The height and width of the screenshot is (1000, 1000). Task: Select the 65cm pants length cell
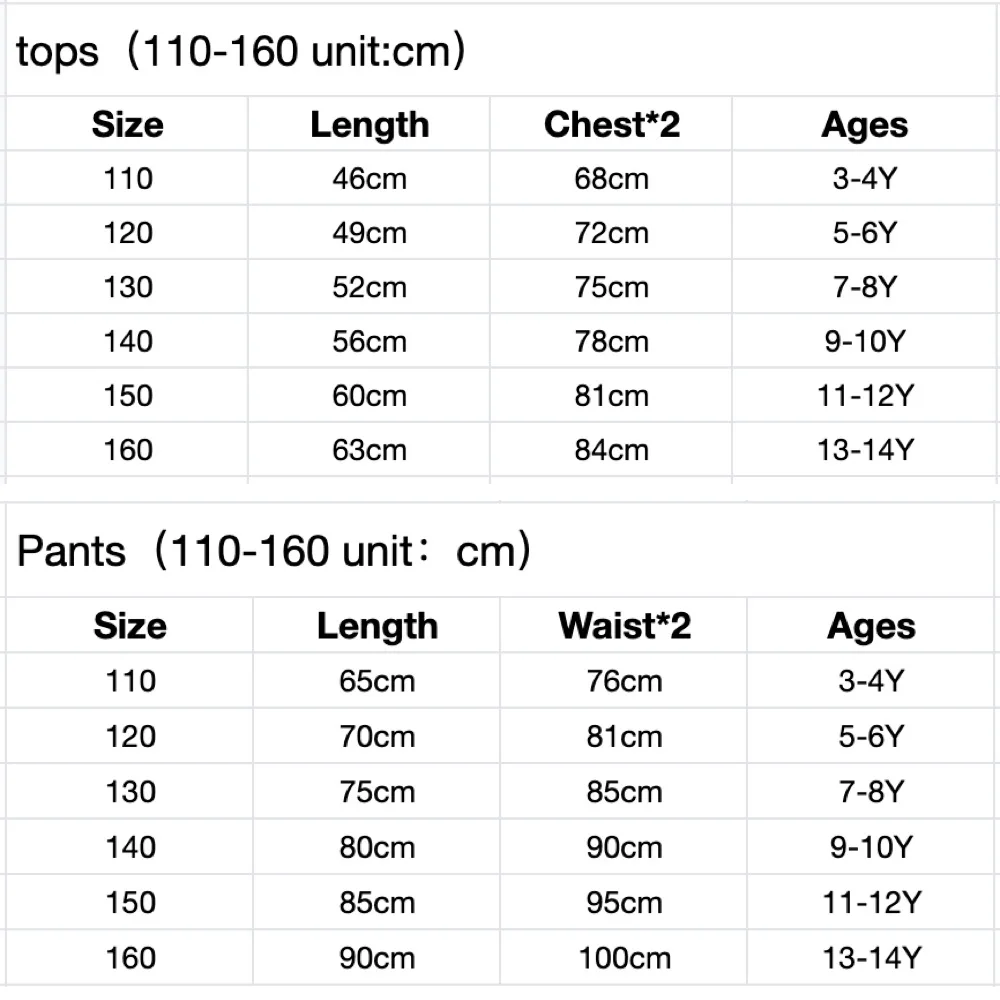pos(377,680)
